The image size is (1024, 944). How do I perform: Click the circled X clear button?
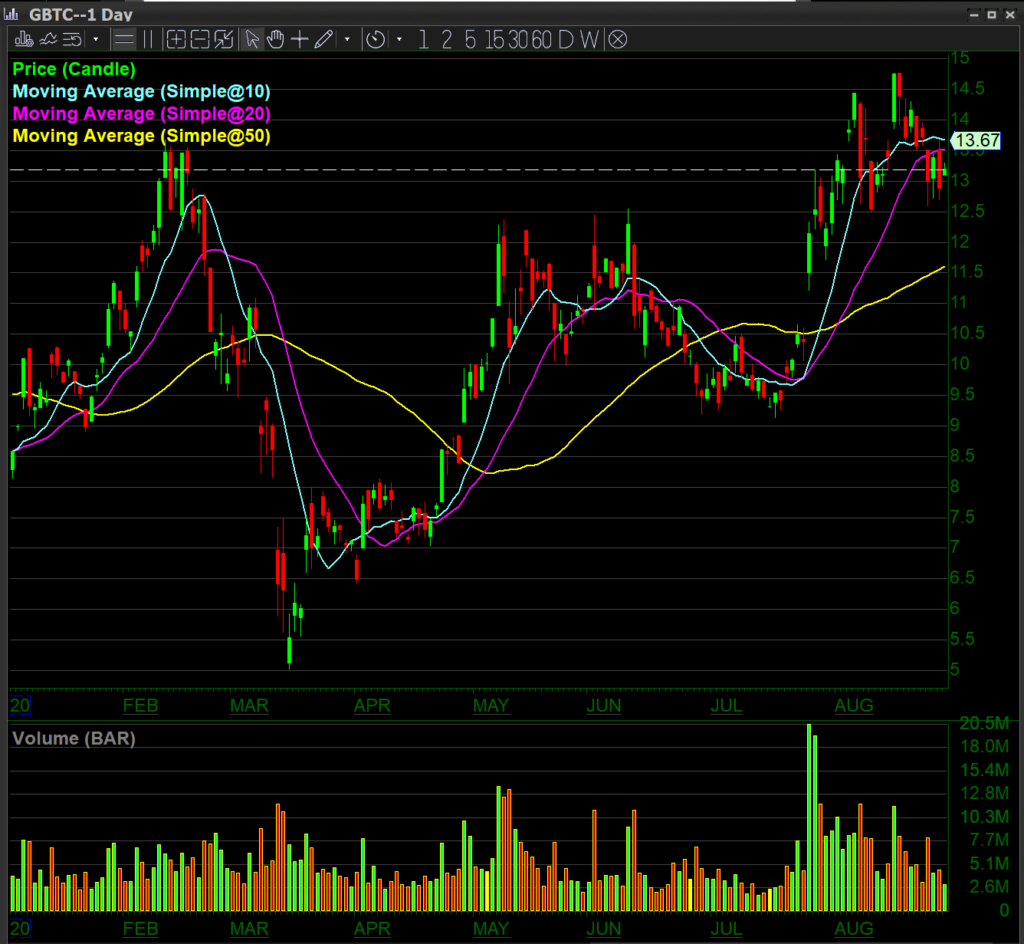coord(618,40)
